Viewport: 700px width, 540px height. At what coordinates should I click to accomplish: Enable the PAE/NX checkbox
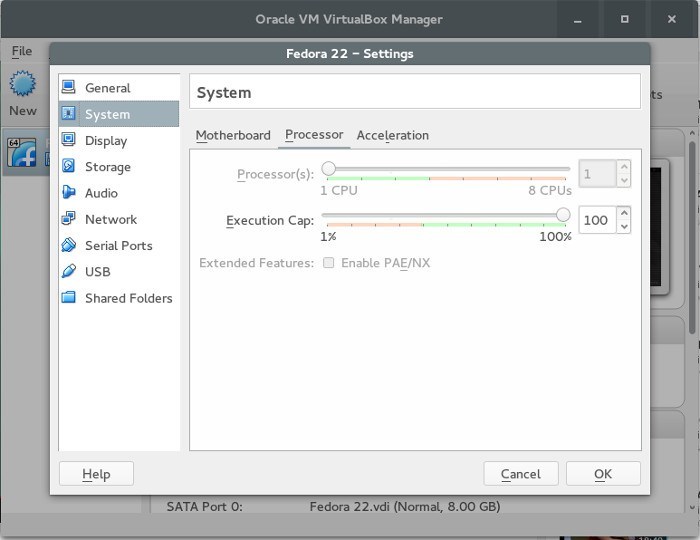[x=329, y=263]
